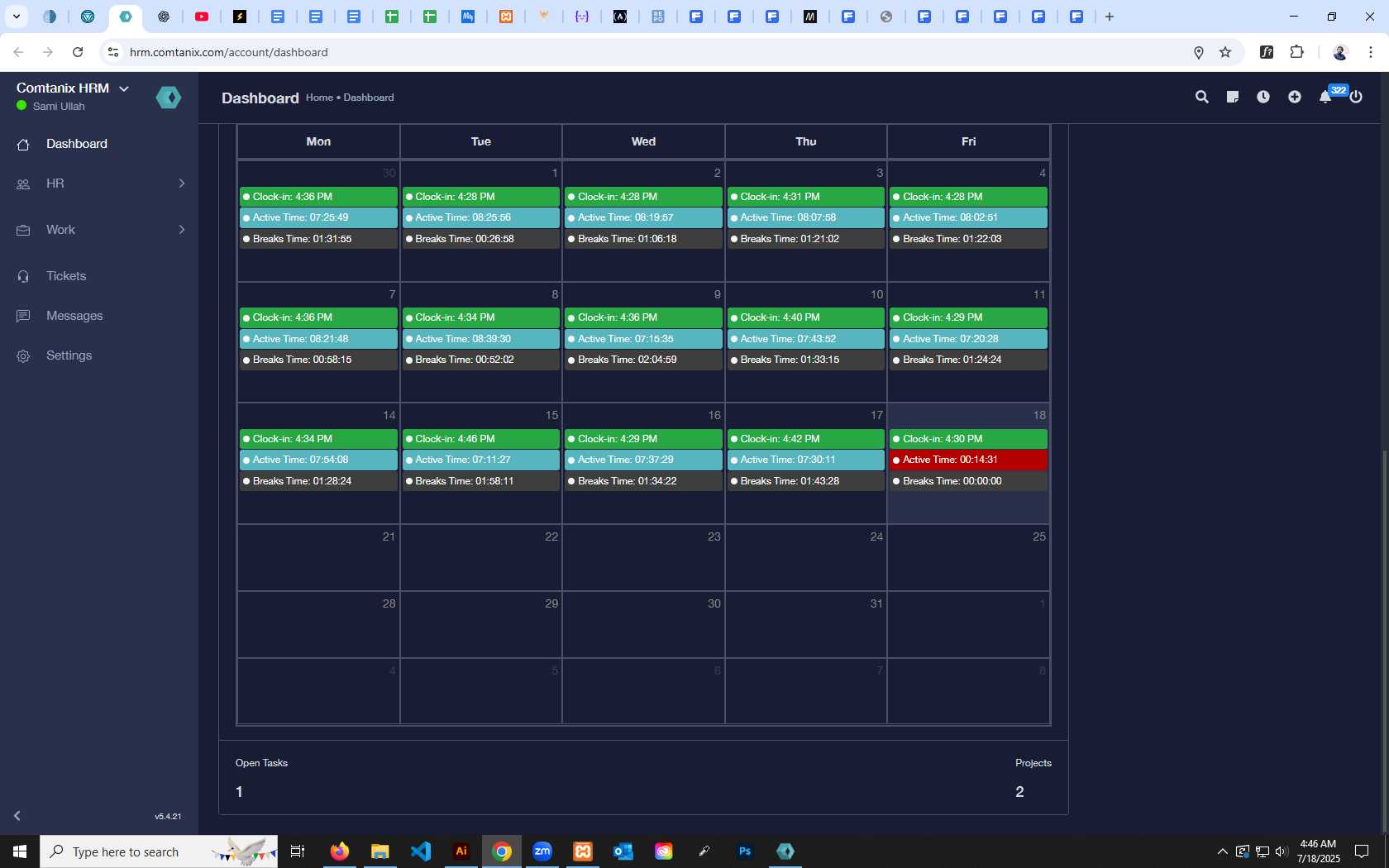Reload the page with refresh icon
This screenshot has width=1389, height=868.
point(78,52)
